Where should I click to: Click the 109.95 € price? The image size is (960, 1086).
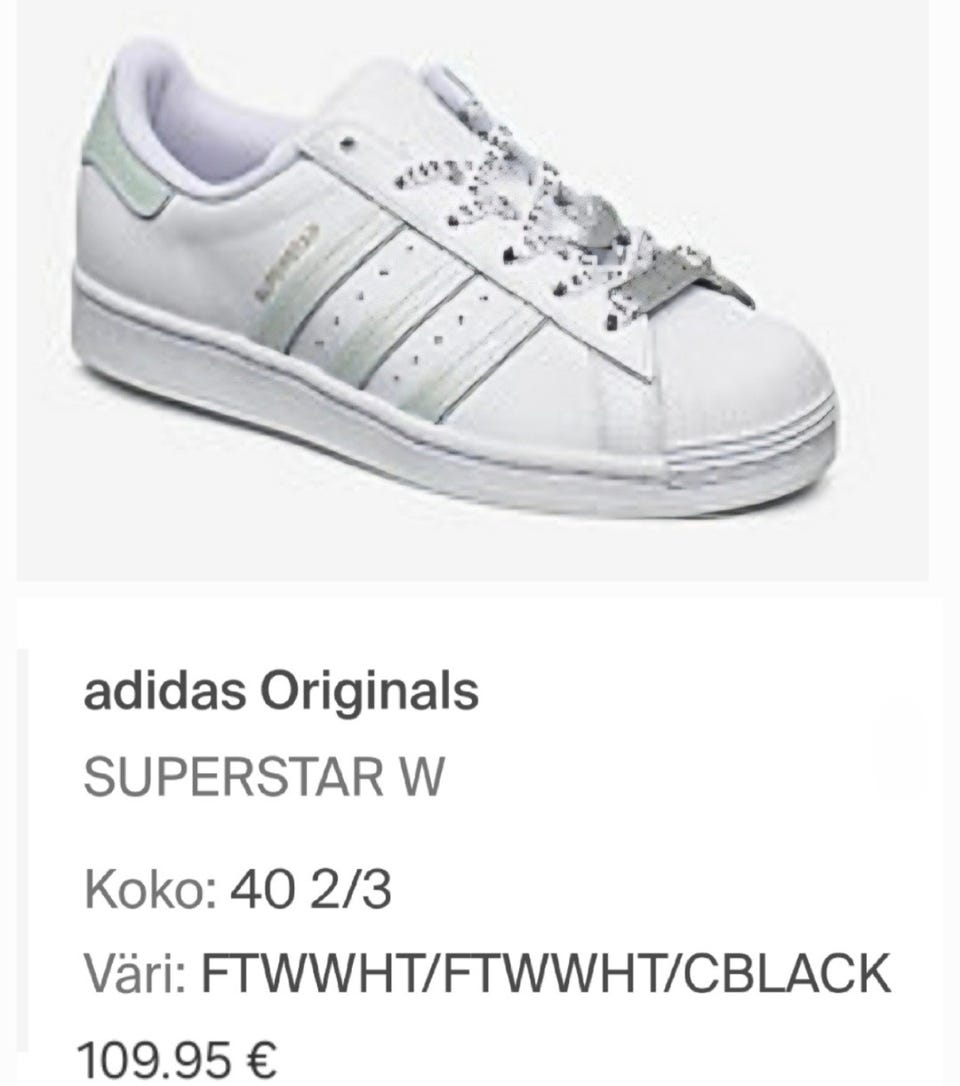pyautogui.click(x=177, y=1060)
